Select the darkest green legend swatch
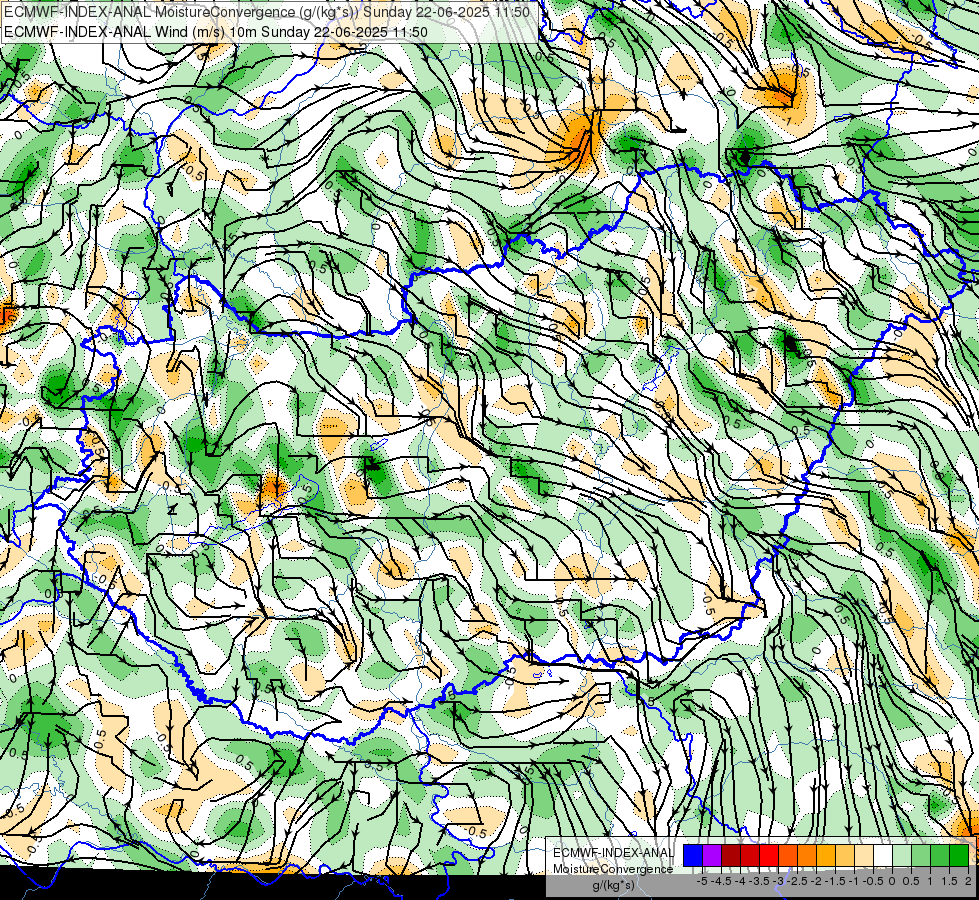979x900 pixels. (959, 856)
